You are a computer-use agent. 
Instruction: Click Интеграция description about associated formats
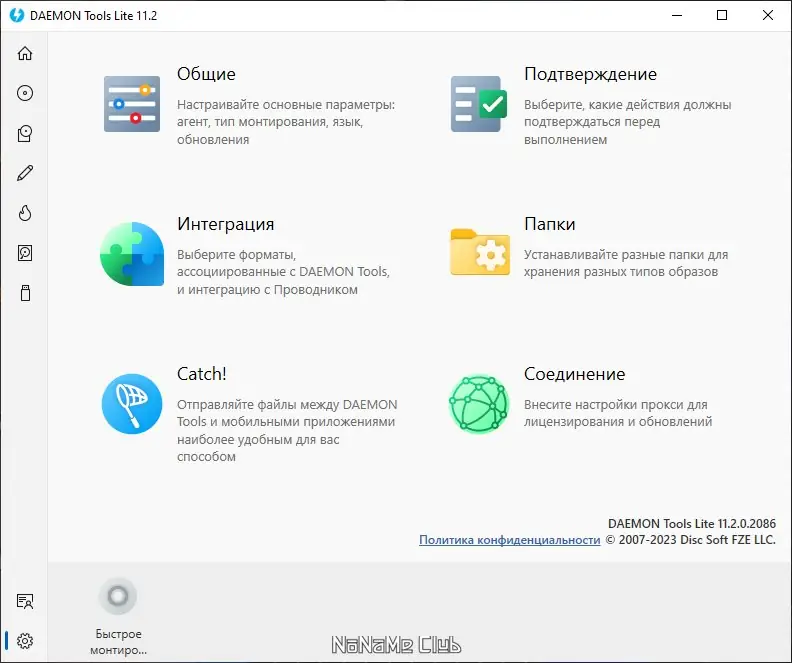(283, 272)
